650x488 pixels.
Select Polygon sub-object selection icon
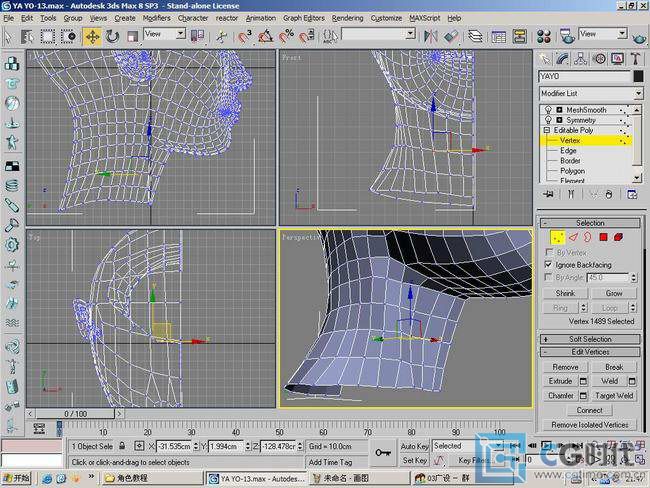pyautogui.click(x=603, y=237)
